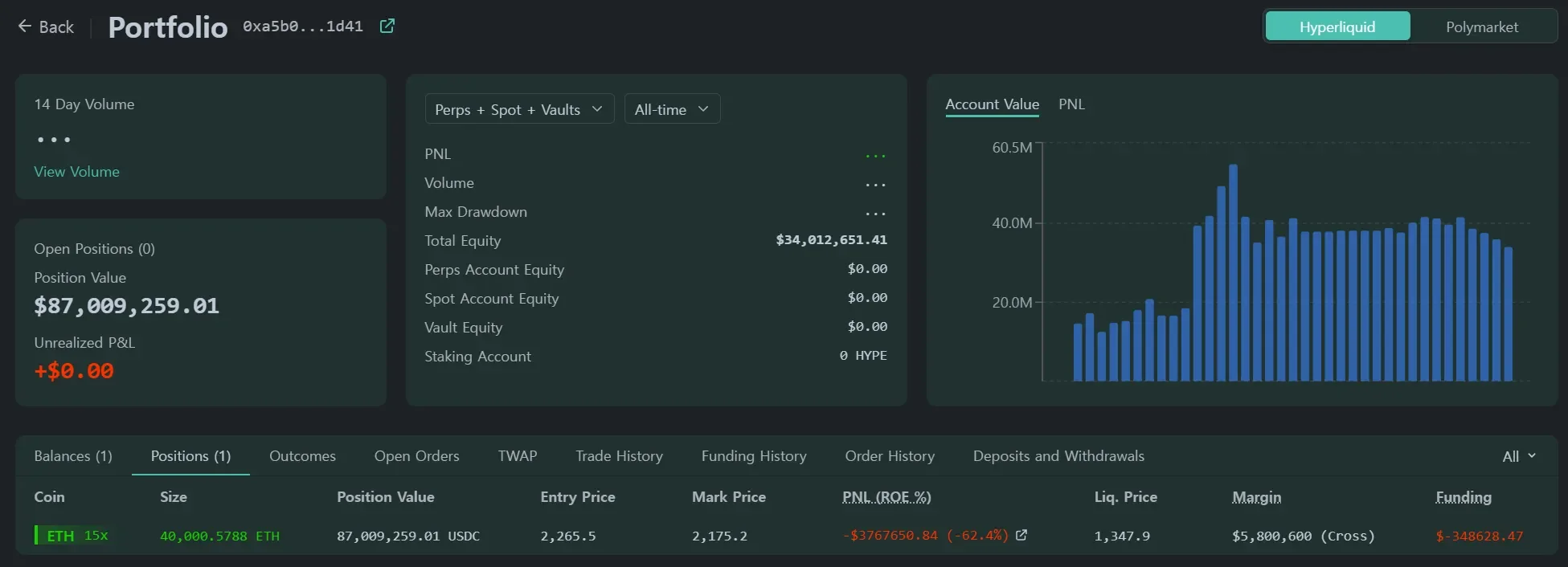Click the Spot Account Equity label
This screenshot has width=1568, height=567.
coord(492,299)
